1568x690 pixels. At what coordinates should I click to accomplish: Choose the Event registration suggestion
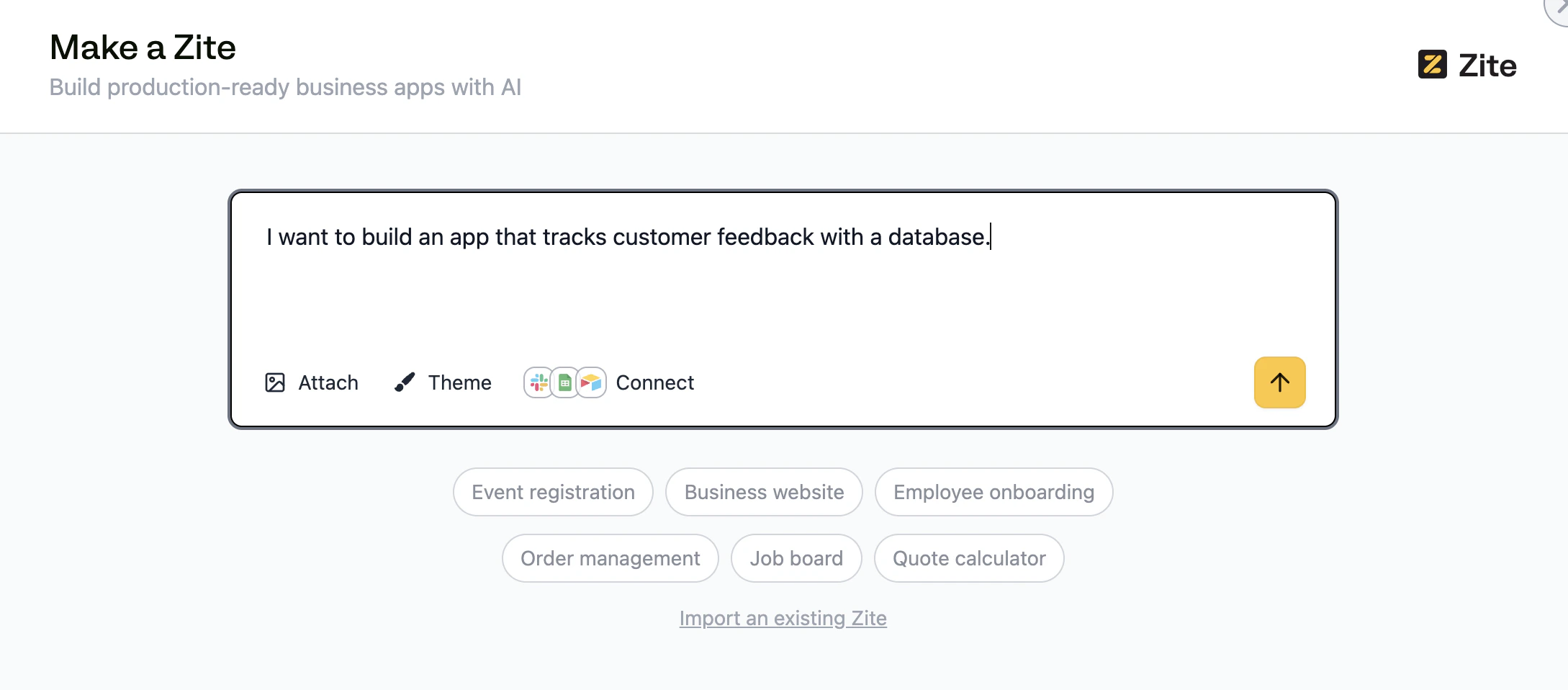pos(553,492)
